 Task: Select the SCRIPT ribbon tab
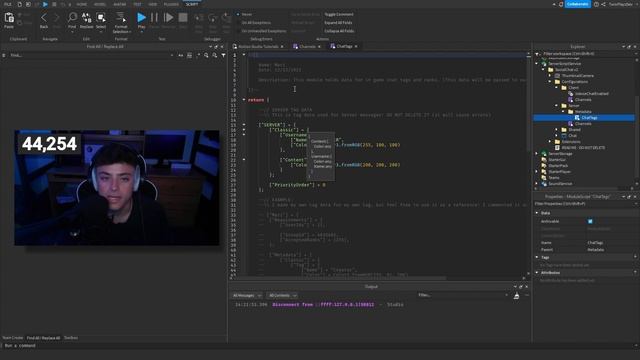(192, 4)
